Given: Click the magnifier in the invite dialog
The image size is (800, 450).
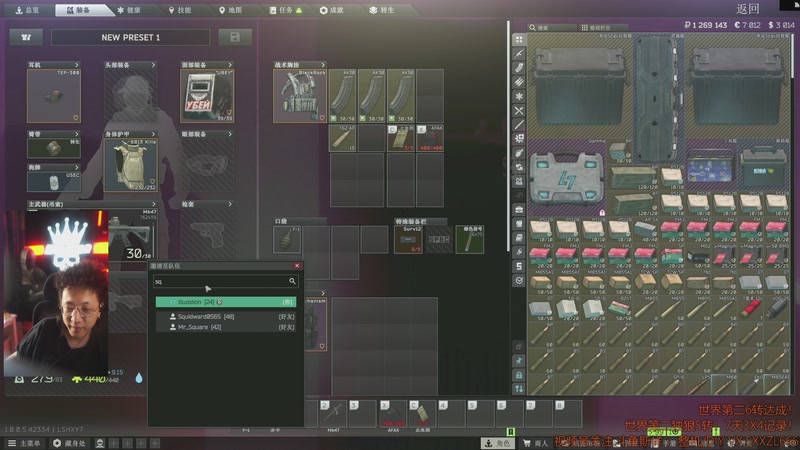Looking at the screenshot, I should (x=292, y=281).
